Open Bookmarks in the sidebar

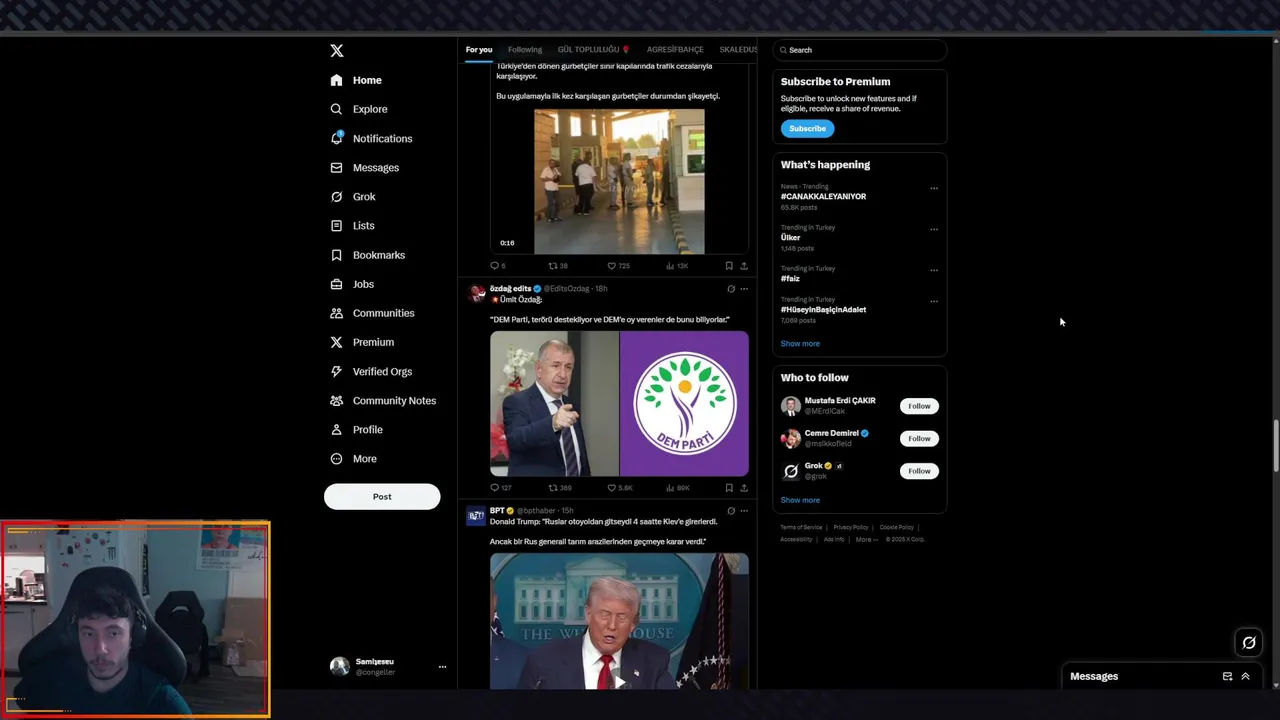click(367, 255)
